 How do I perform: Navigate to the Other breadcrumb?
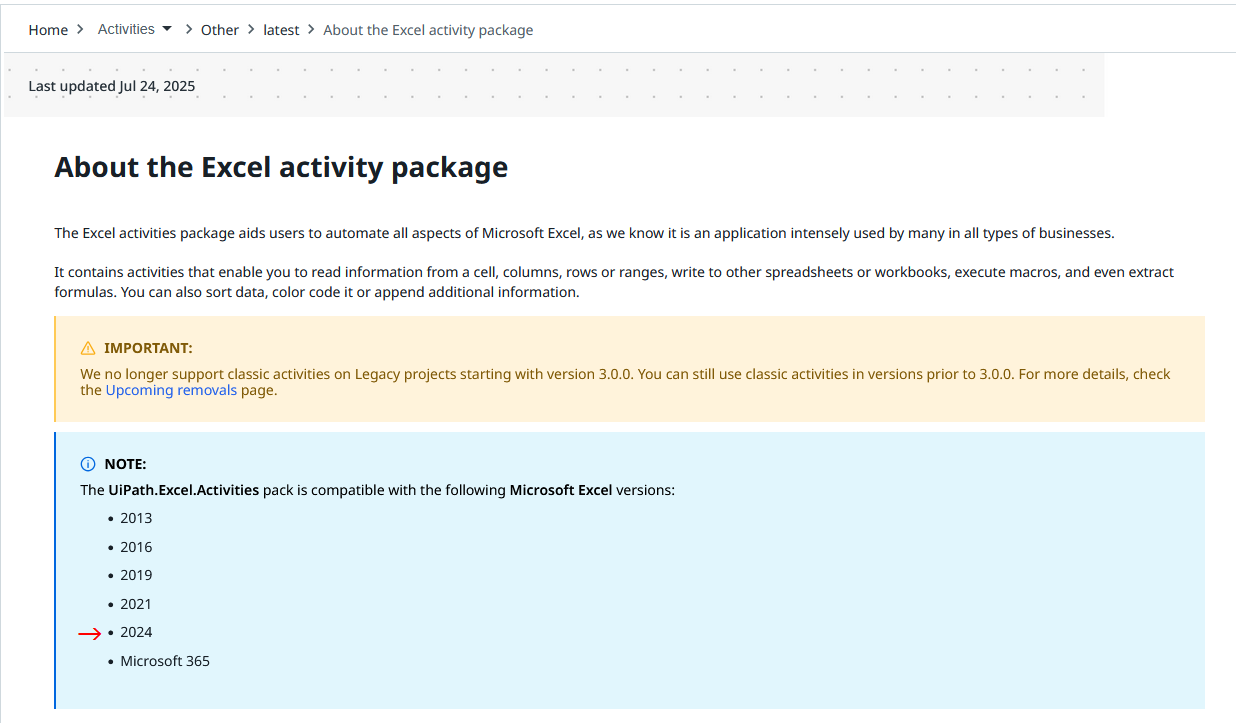pos(220,30)
